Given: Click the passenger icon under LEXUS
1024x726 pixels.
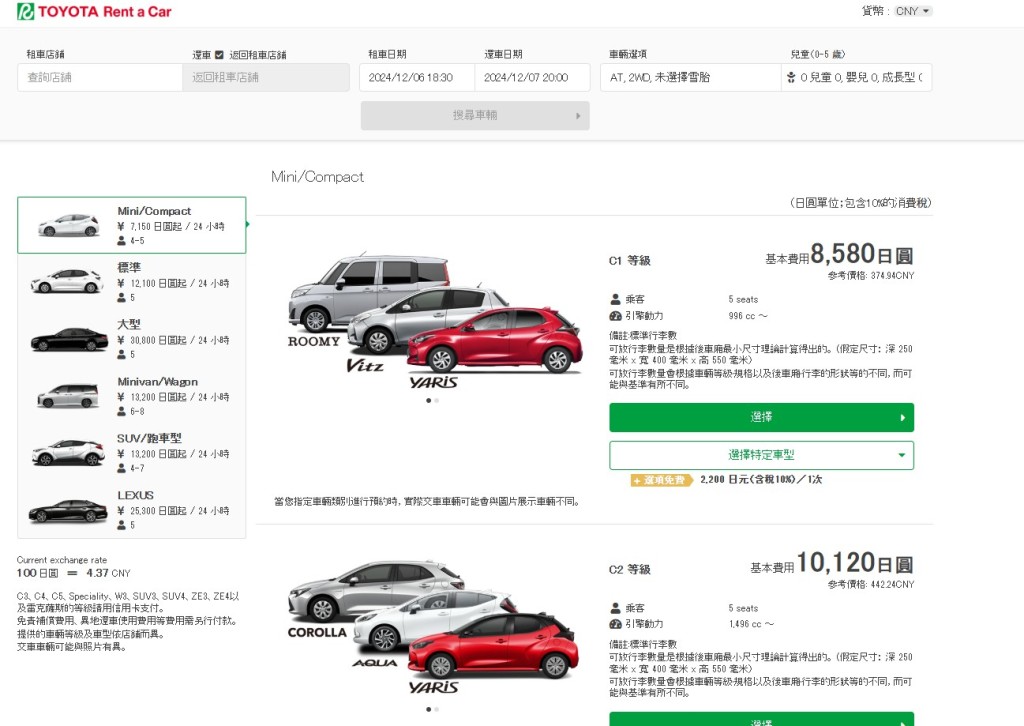Looking at the screenshot, I should [121, 525].
